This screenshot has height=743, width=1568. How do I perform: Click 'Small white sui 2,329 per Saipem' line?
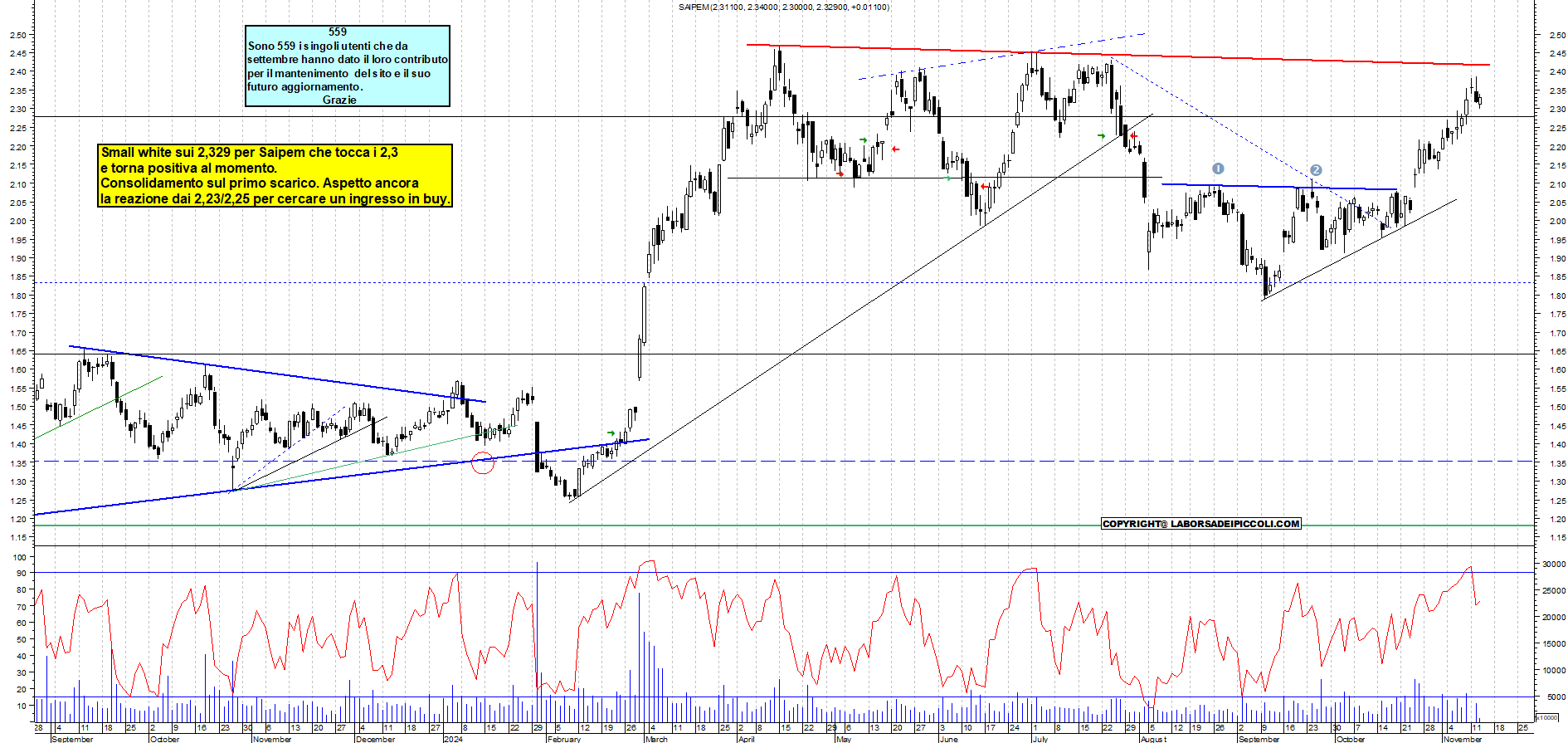coord(250,153)
